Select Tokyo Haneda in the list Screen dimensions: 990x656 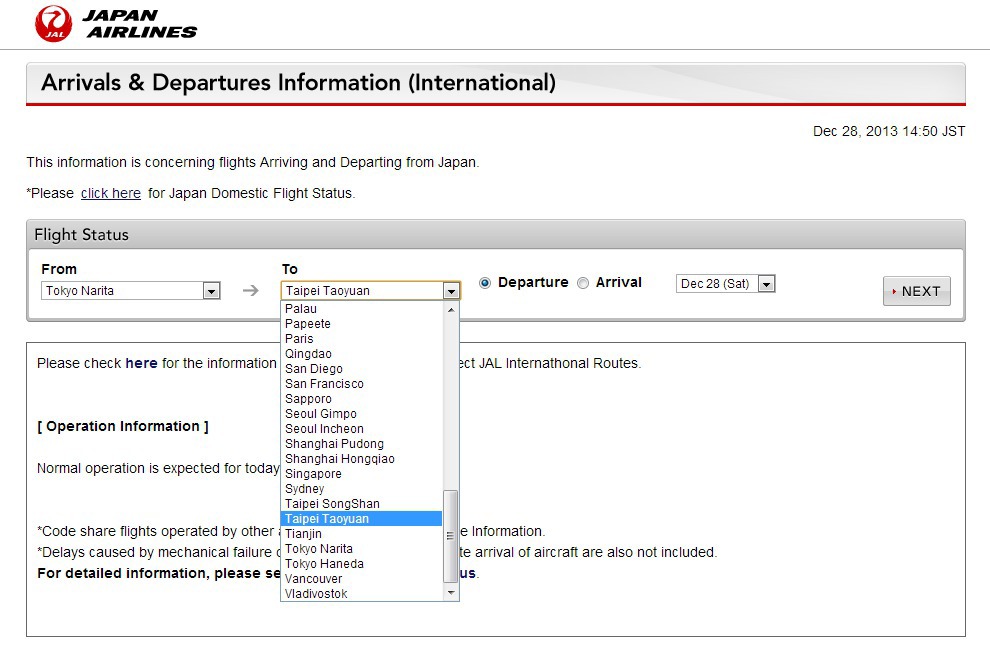324,564
